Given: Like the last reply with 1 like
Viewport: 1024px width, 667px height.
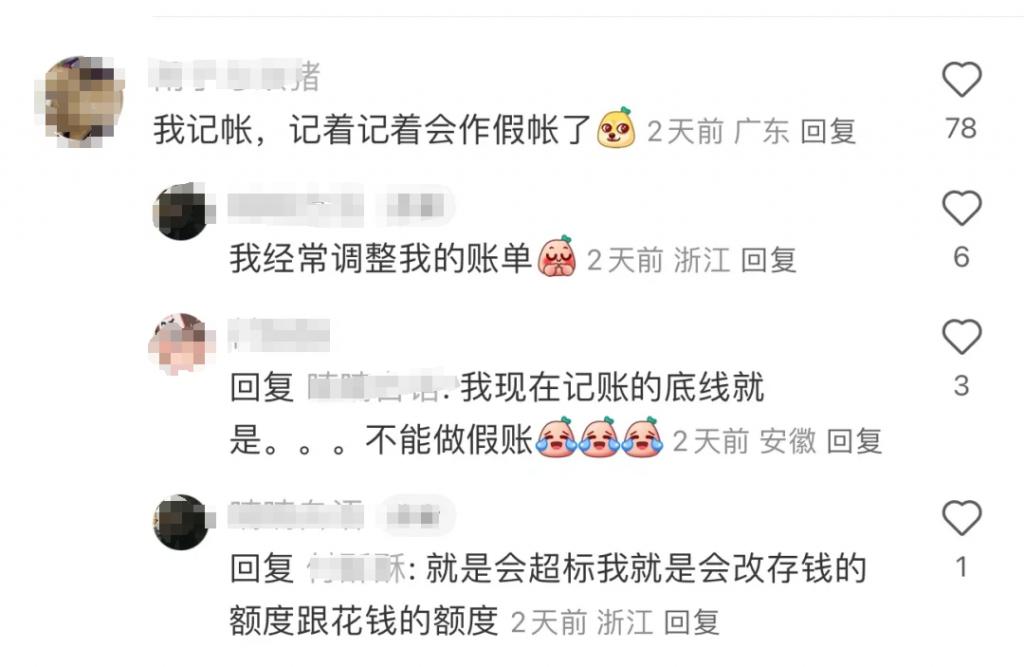Looking at the screenshot, I should (x=961, y=518).
